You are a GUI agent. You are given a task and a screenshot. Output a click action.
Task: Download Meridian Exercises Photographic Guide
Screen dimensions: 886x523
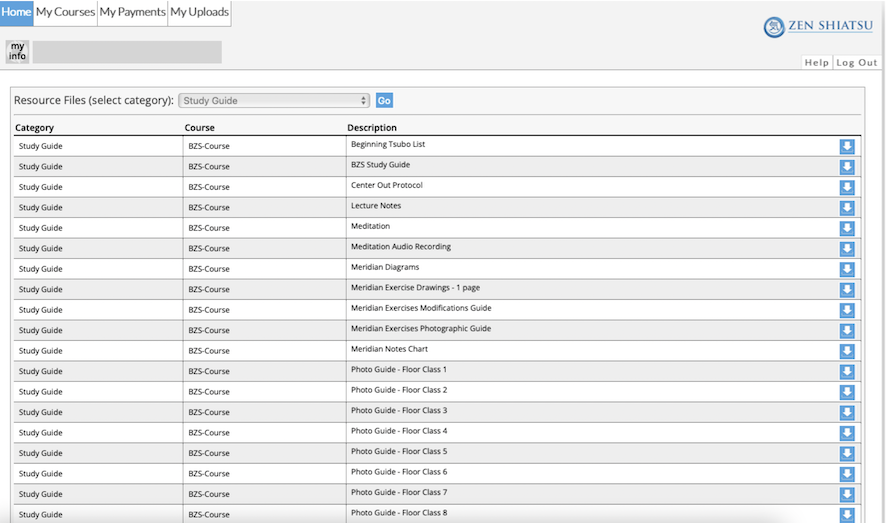[846, 331]
